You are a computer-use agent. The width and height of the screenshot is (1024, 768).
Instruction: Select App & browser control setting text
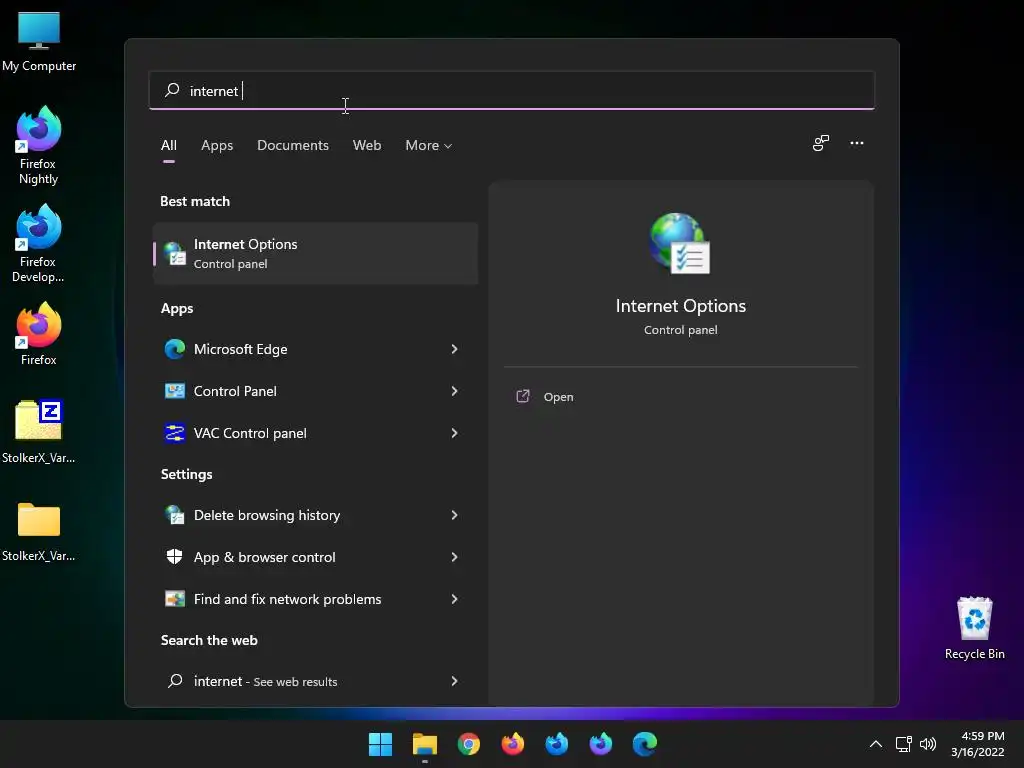pos(264,557)
